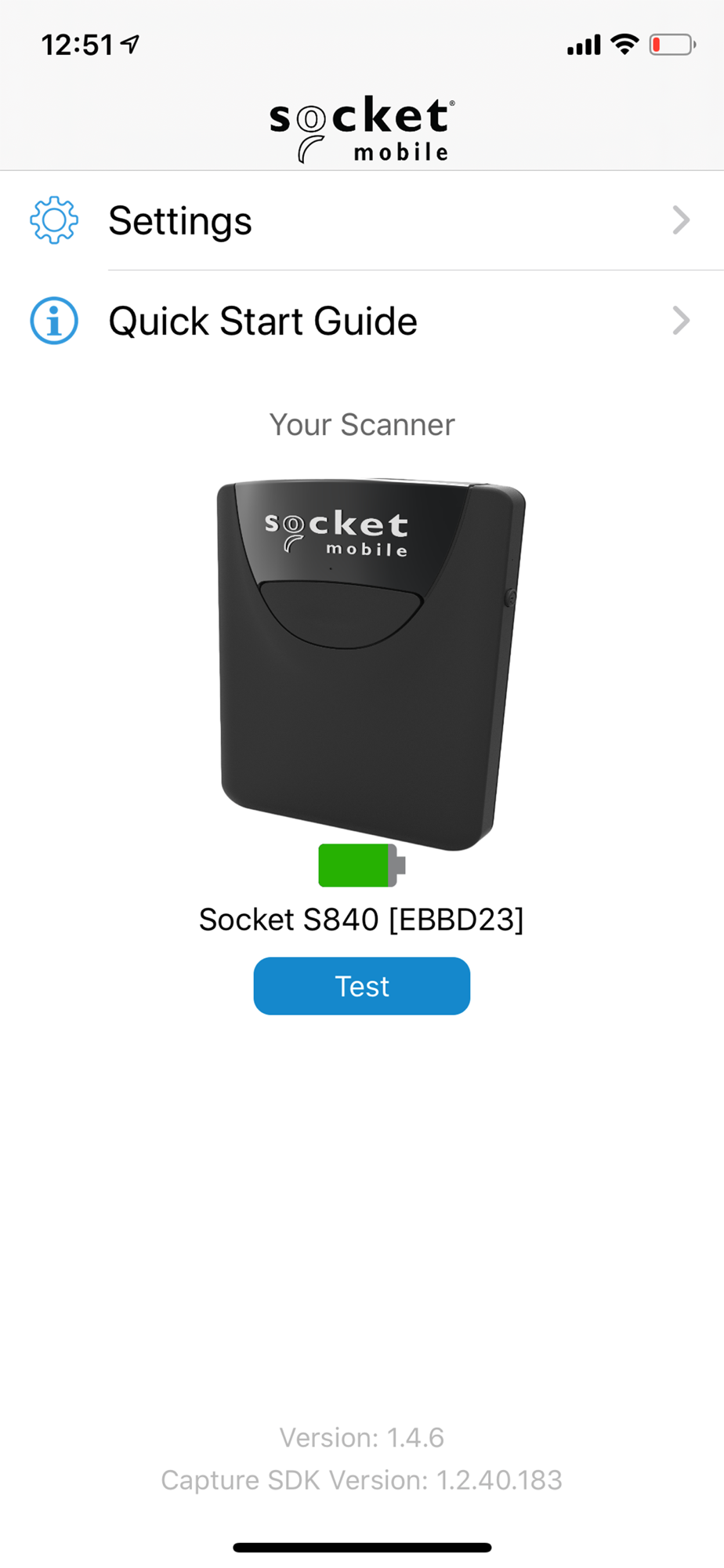Open the Quick Start Guide row
Viewport: 724px width, 1568px height.
[x=362, y=321]
